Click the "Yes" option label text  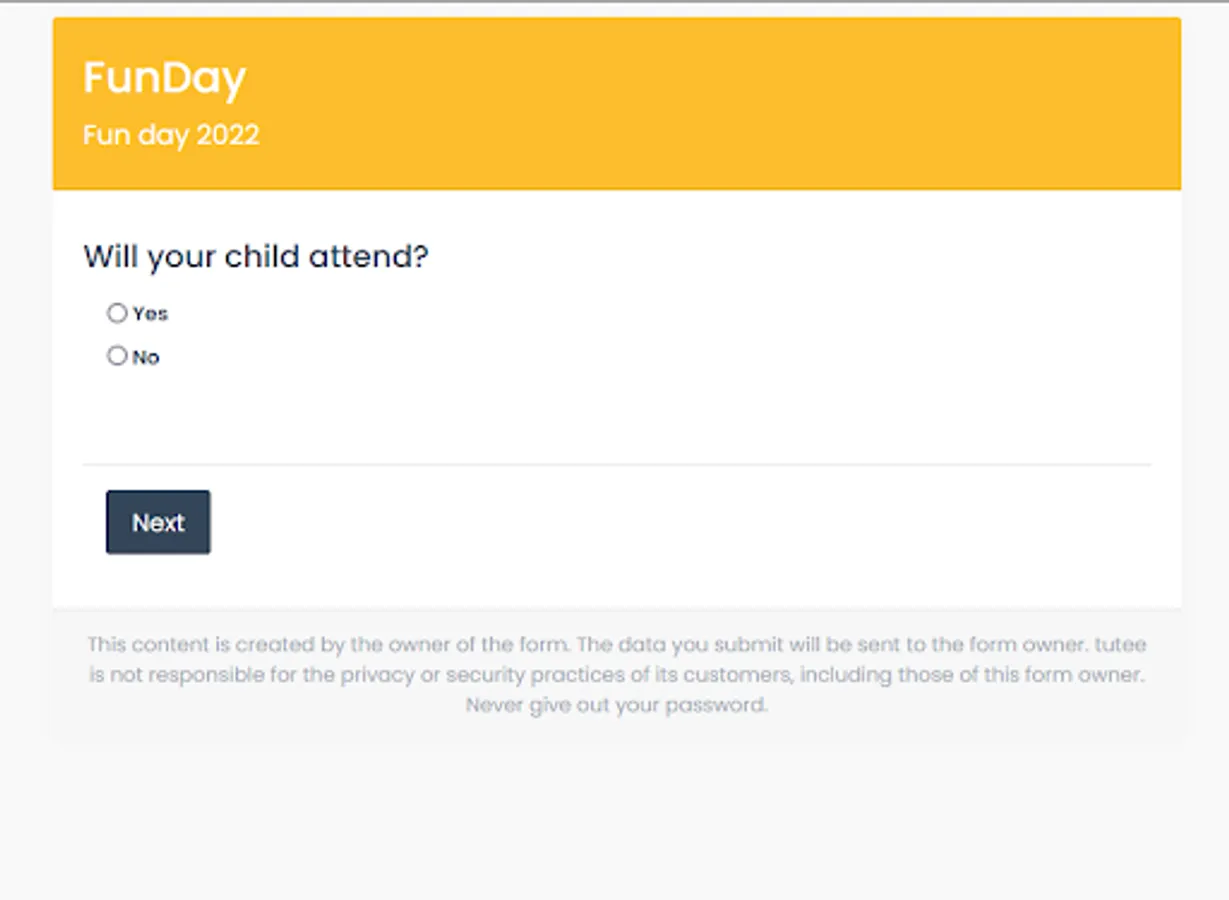[150, 314]
